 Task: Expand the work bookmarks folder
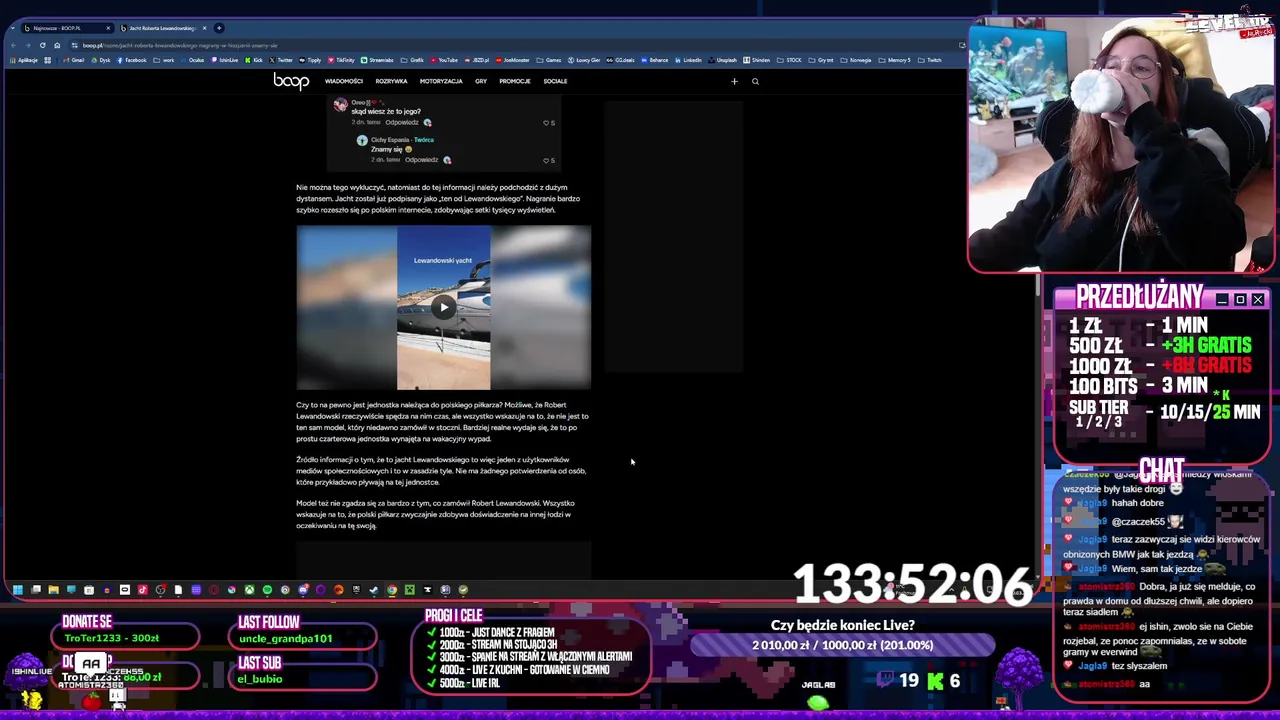point(163,60)
